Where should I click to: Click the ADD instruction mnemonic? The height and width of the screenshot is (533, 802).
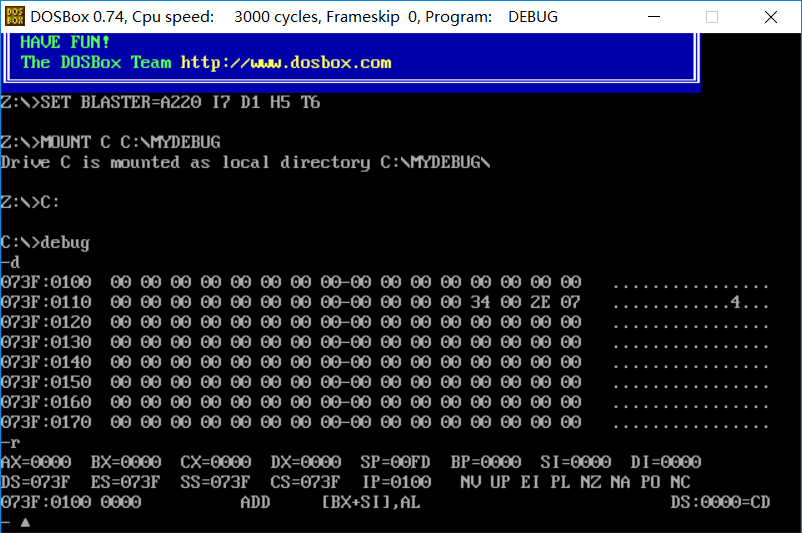255,502
